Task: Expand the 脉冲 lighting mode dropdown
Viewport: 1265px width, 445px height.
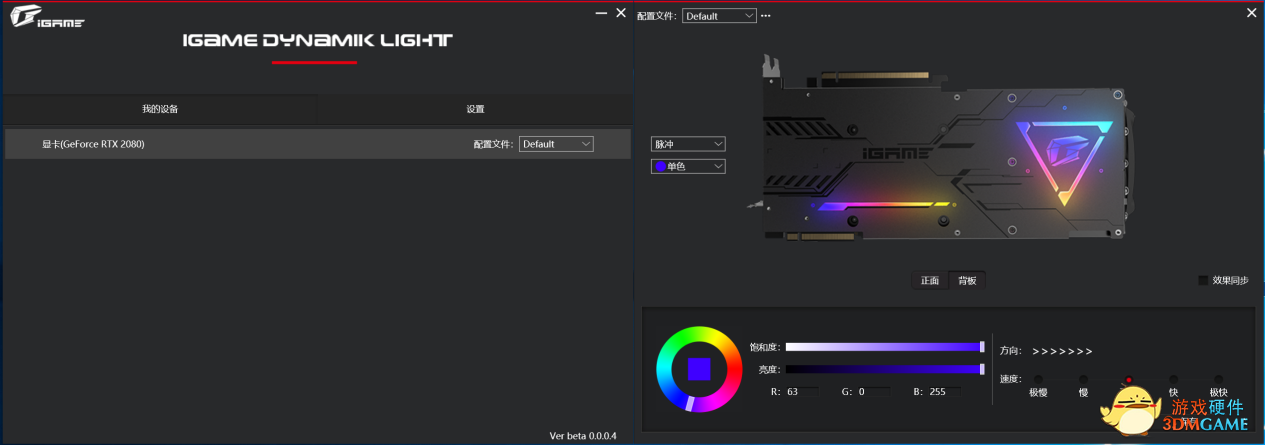Action: tap(688, 144)
